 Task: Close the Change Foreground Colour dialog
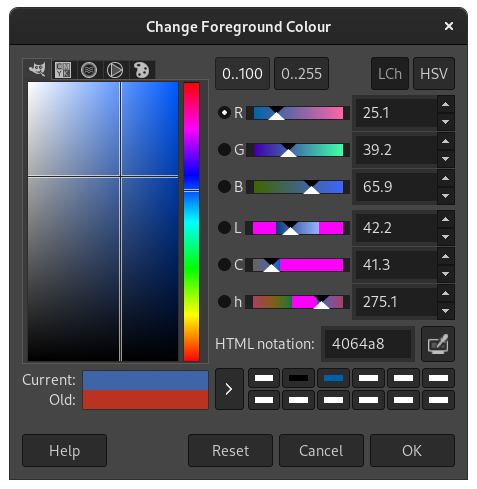tap(449, 26)
